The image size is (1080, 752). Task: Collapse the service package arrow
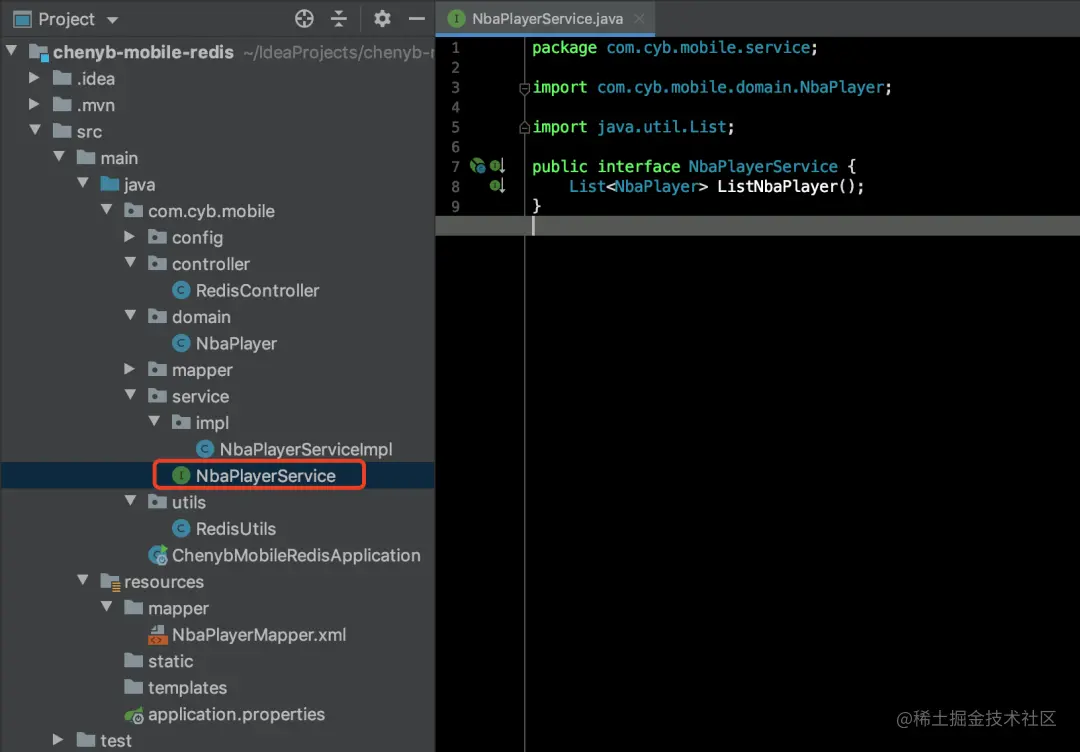tap(131, 394)
